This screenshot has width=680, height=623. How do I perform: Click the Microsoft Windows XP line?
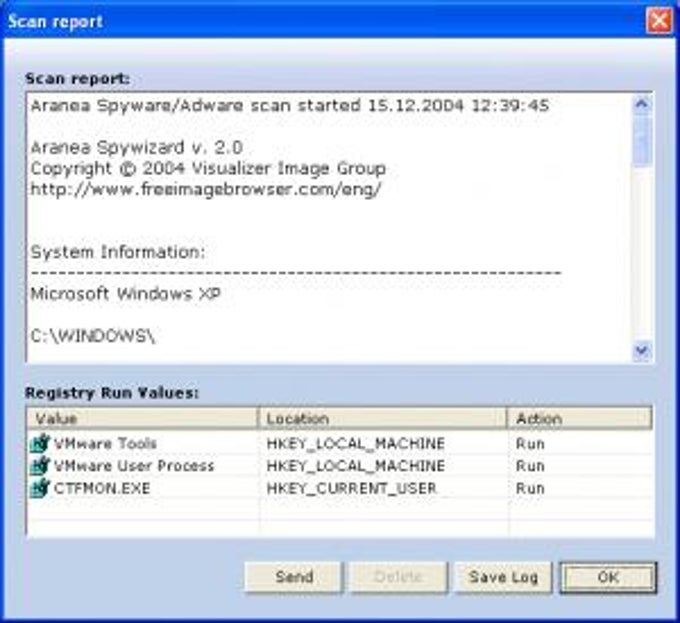126,294
